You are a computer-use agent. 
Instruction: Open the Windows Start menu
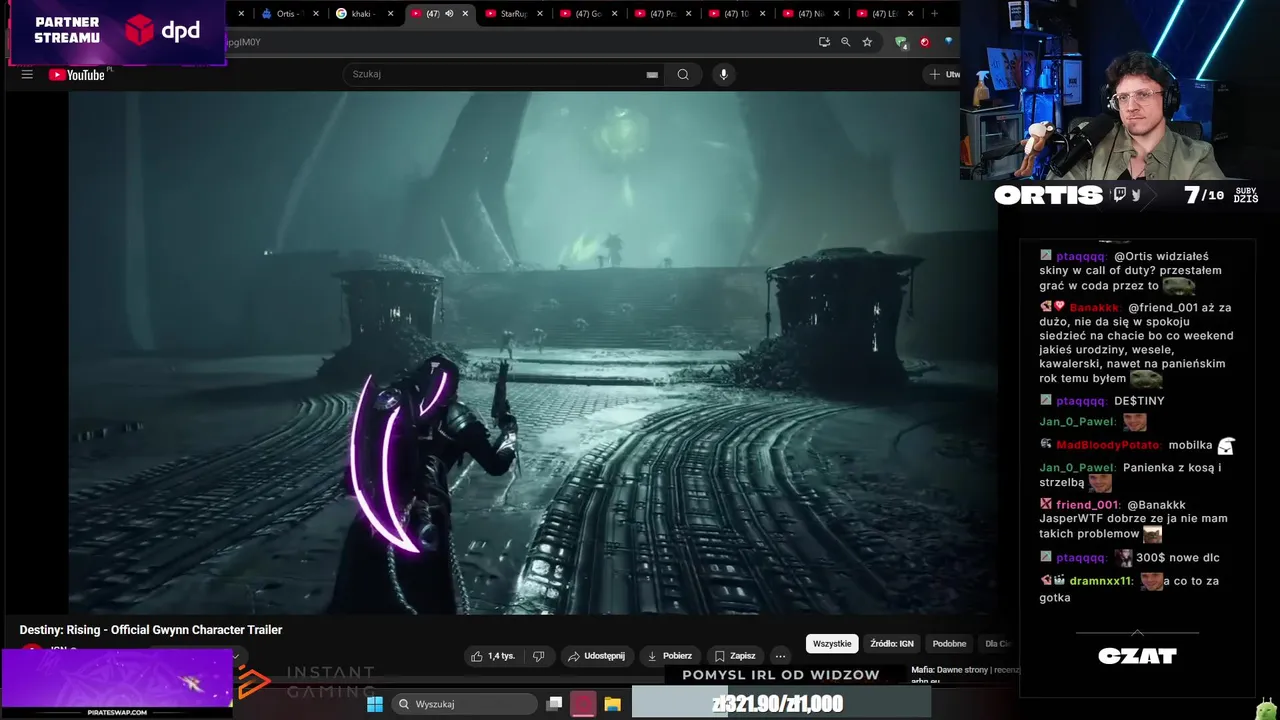(375, 704)
